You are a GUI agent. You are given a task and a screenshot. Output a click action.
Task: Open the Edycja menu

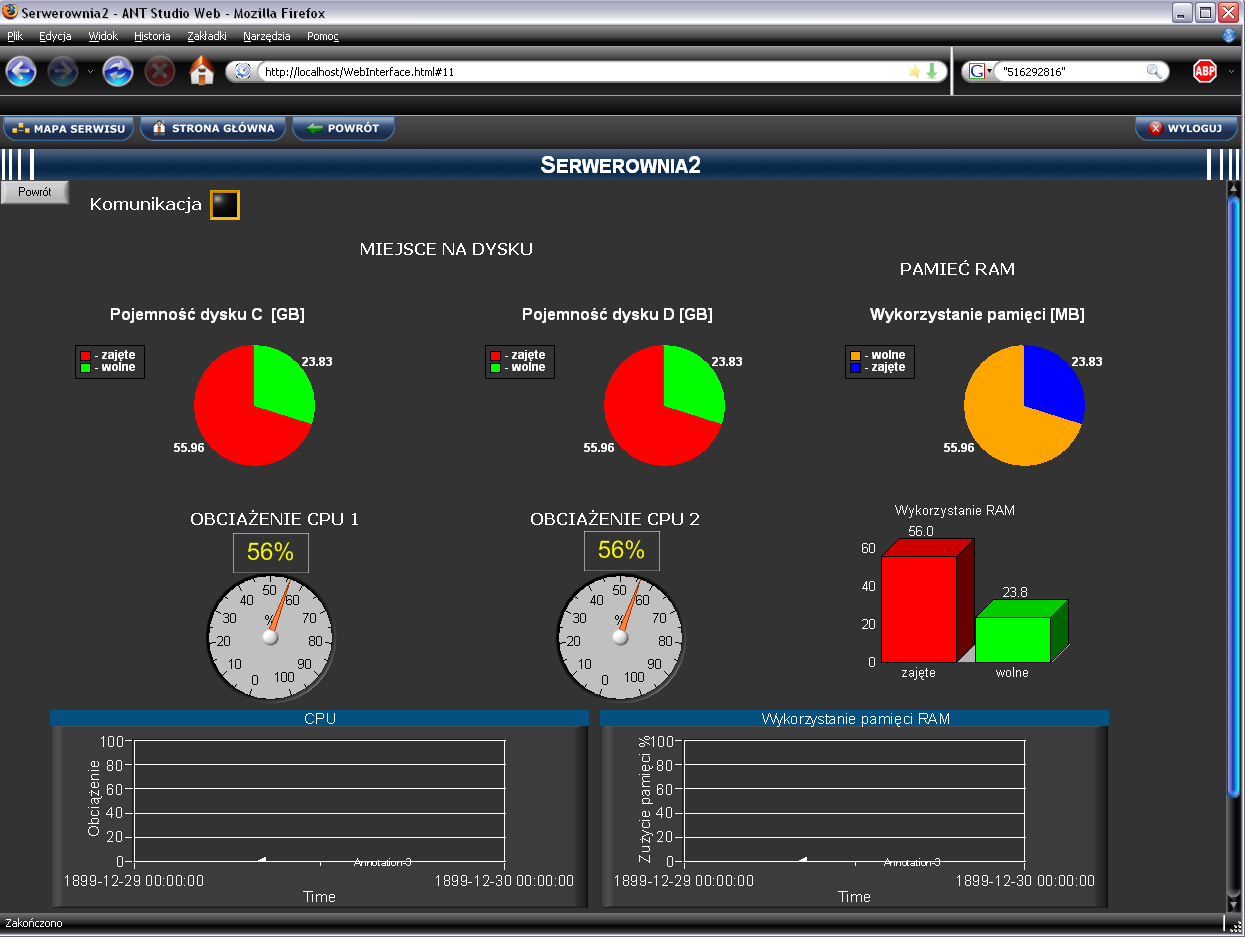[x=55, y=36]
